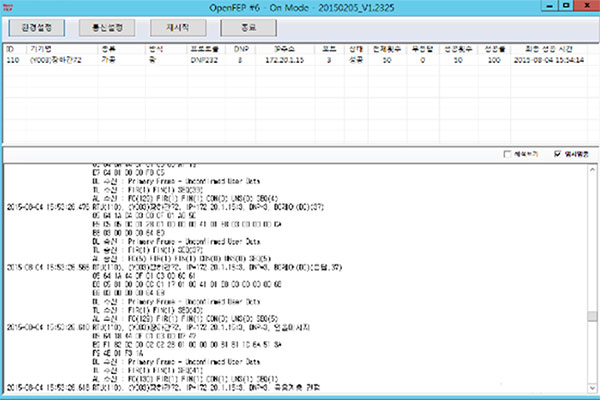Click the log panel vertical scrollbar thumb

click(591, 318)
